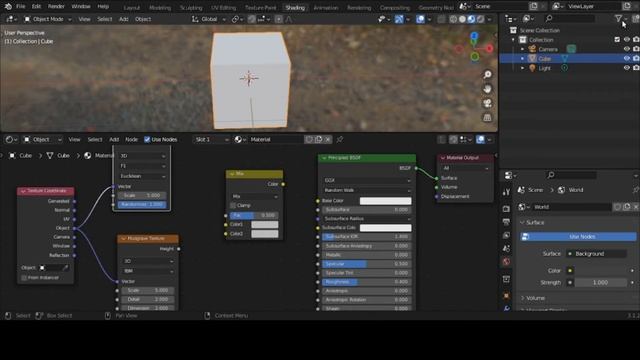Collapse the Collection tree in outliner

click(513, 40)
